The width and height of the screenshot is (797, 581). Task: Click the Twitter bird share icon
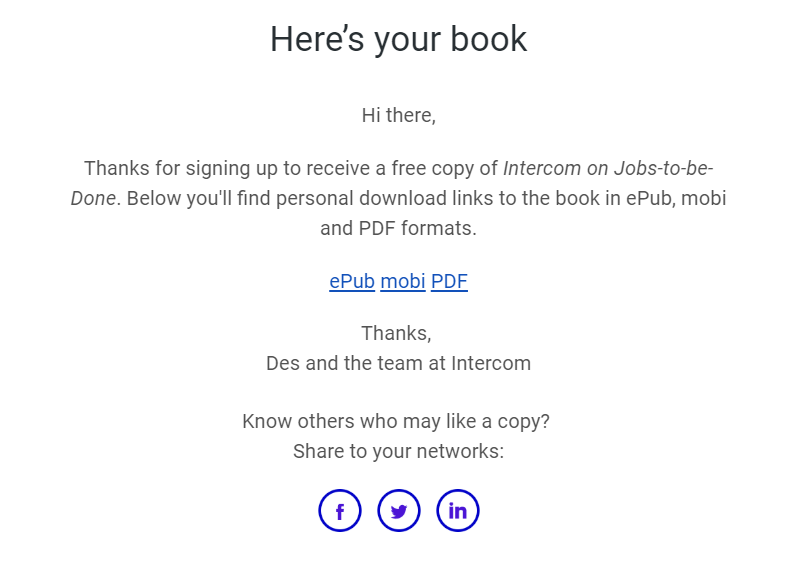tap(398, 510)
